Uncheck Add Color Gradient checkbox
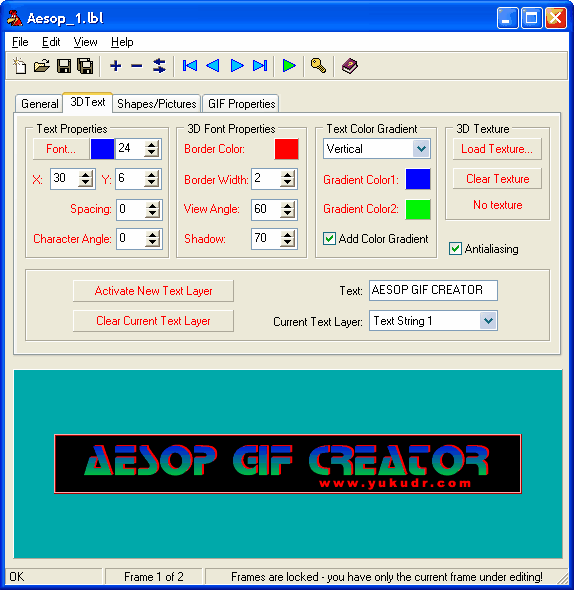The image size is (574, 590). pyautogui.click(x=329, y=239)
